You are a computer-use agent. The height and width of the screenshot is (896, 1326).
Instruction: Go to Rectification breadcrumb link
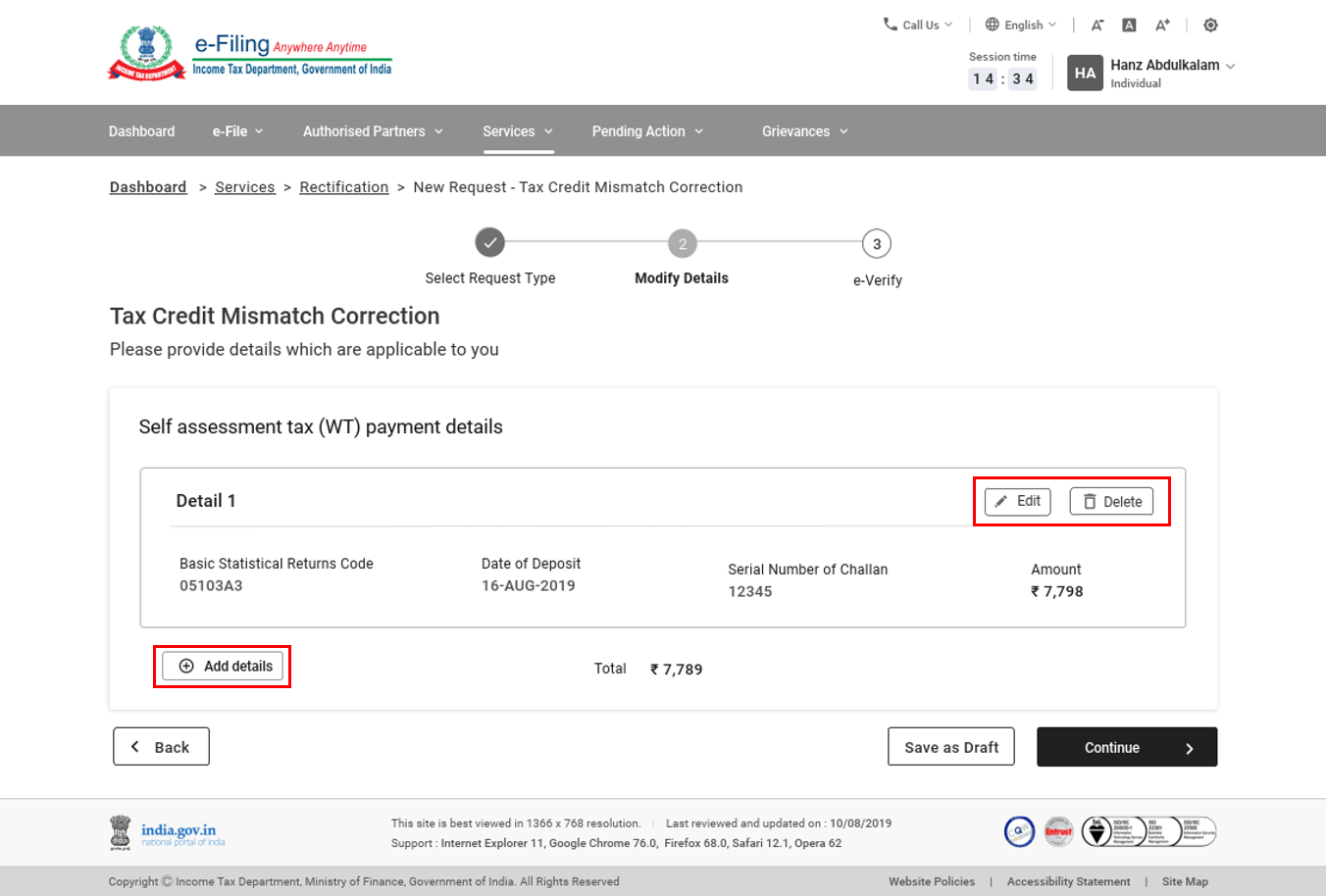pos(343,187)
